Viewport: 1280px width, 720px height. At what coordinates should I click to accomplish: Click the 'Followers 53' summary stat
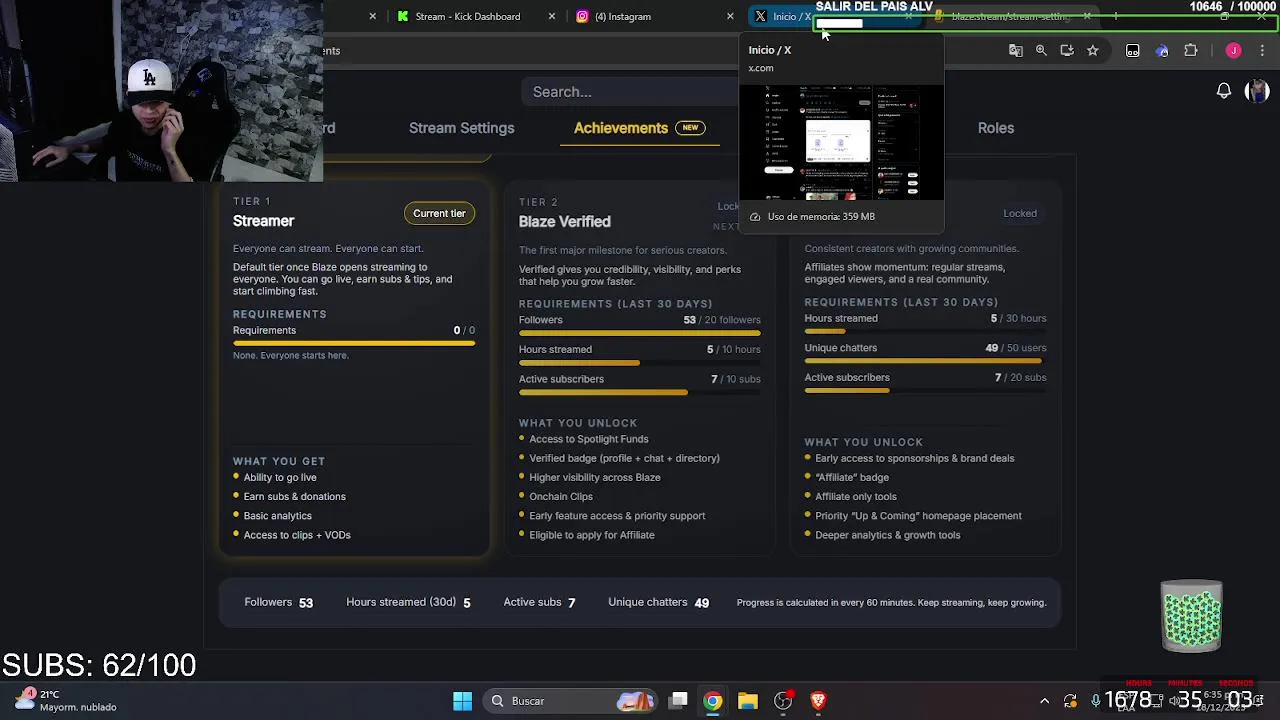(279, 602)
